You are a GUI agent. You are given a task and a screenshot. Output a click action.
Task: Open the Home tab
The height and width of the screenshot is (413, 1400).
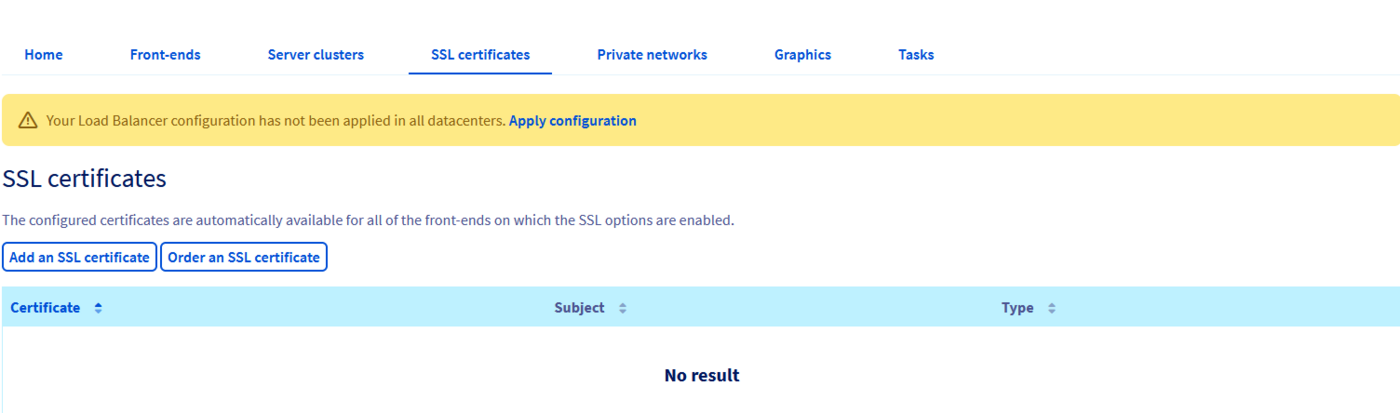[43, 55]
